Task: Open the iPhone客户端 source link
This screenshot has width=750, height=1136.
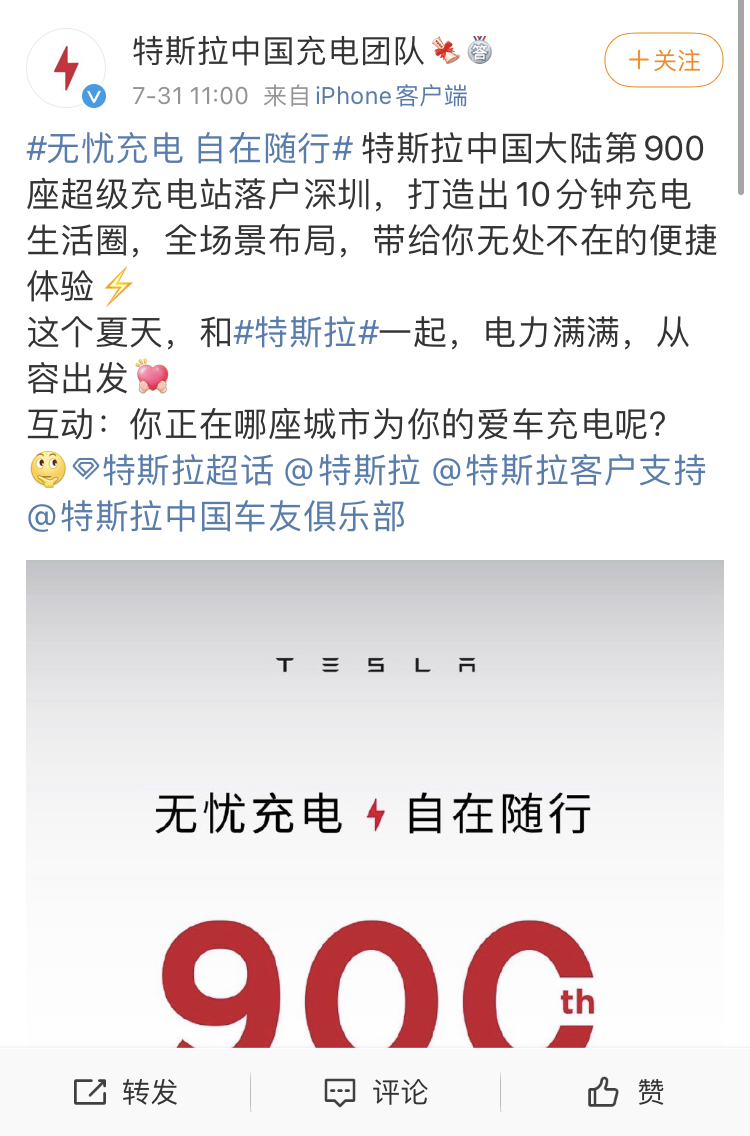Action: 391,96
